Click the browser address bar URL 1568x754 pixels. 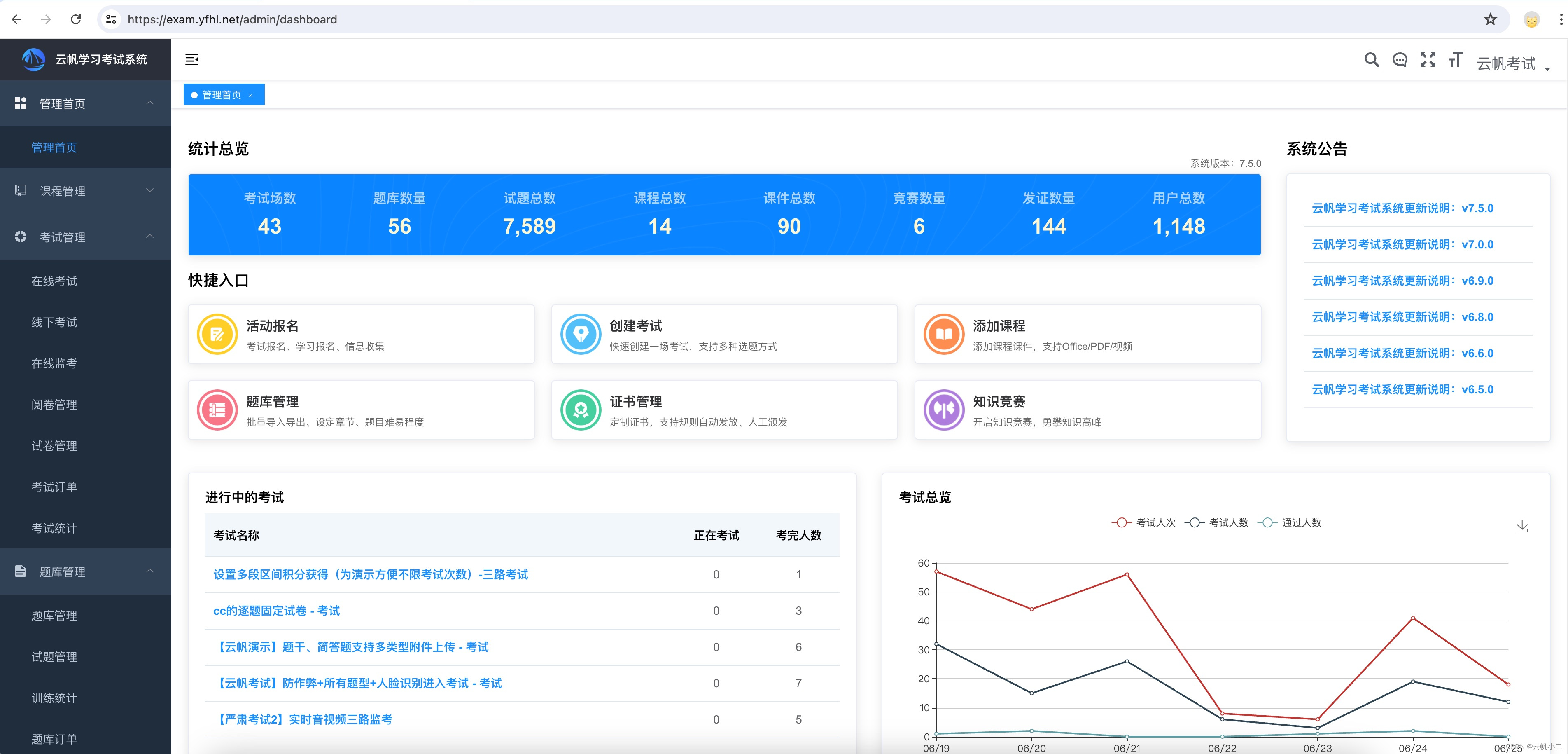(232, 19)
